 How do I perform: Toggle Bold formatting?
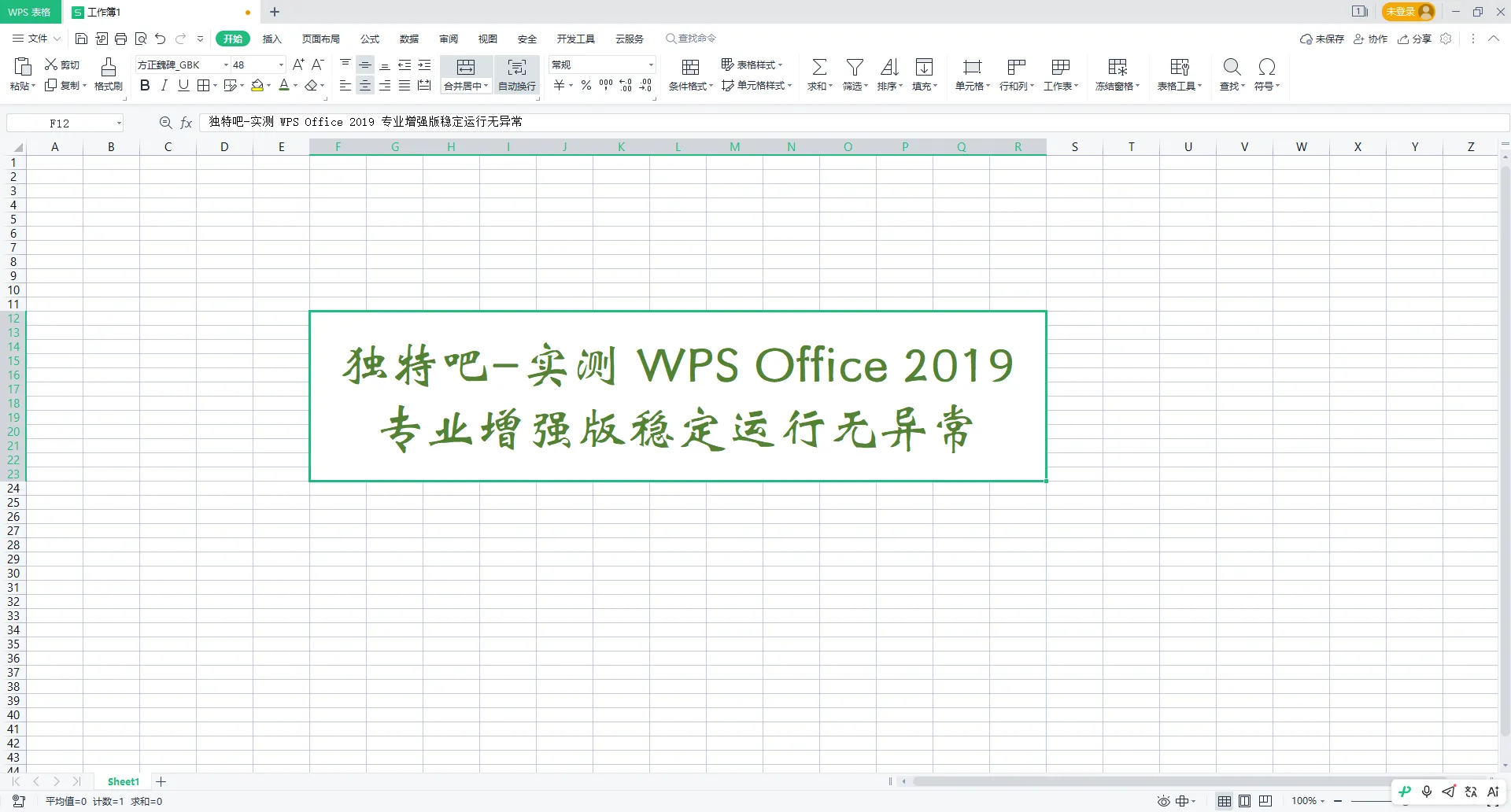point(145,85)
